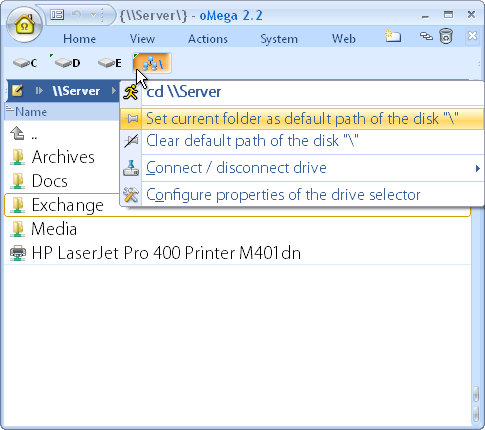Close the panel with the X icon below window controls
485x430 pixels.
472,36
